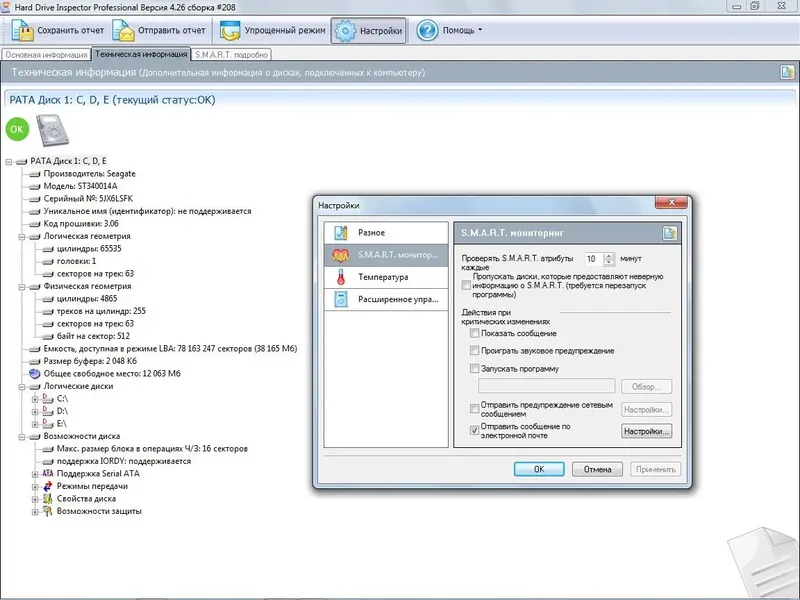Enable Показать сообщение checkbox
Image resolution: width=800 pixels, height=600 pixels.
(474, 333)
